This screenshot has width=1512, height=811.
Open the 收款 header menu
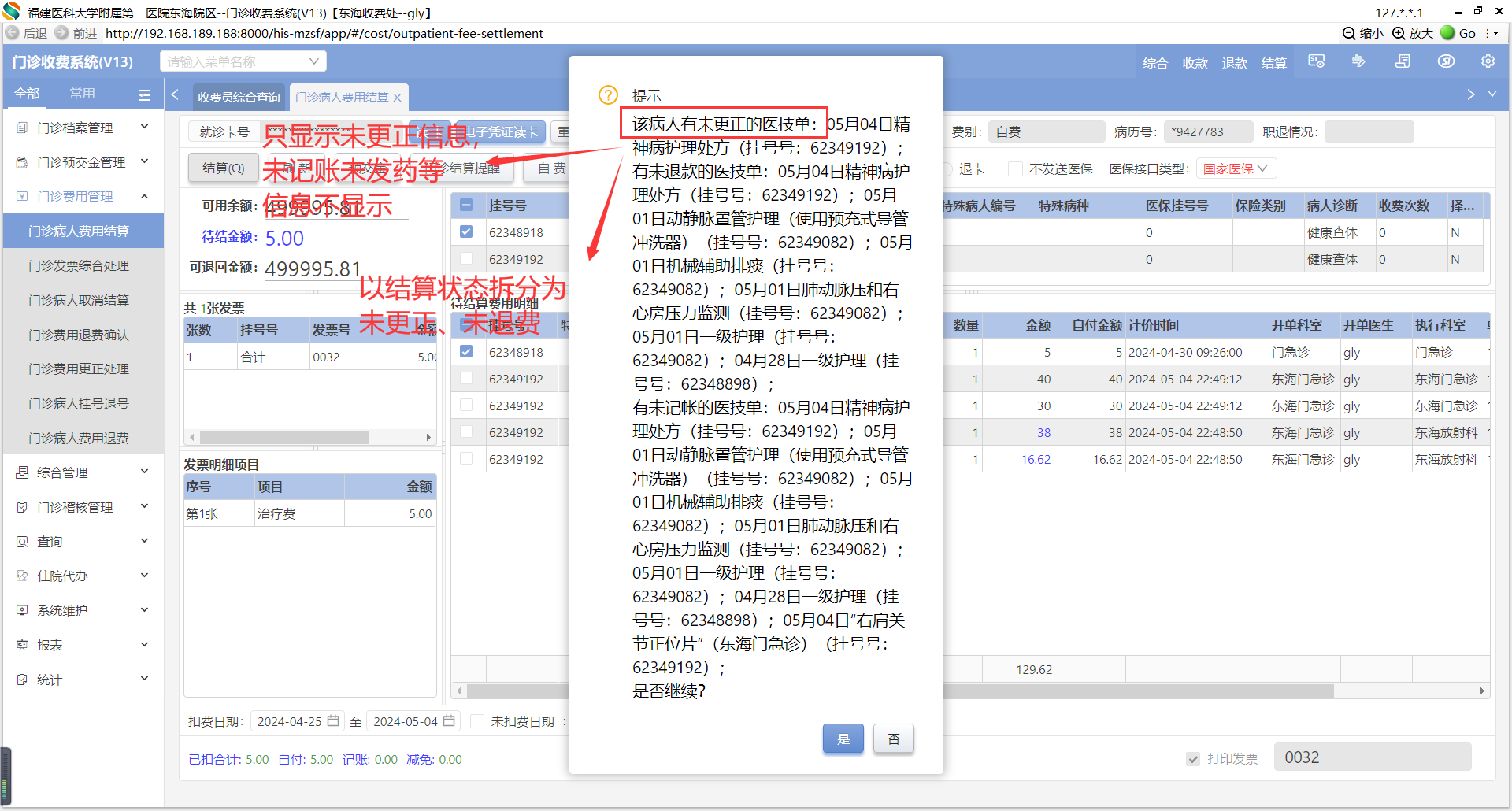point(1195,63)
